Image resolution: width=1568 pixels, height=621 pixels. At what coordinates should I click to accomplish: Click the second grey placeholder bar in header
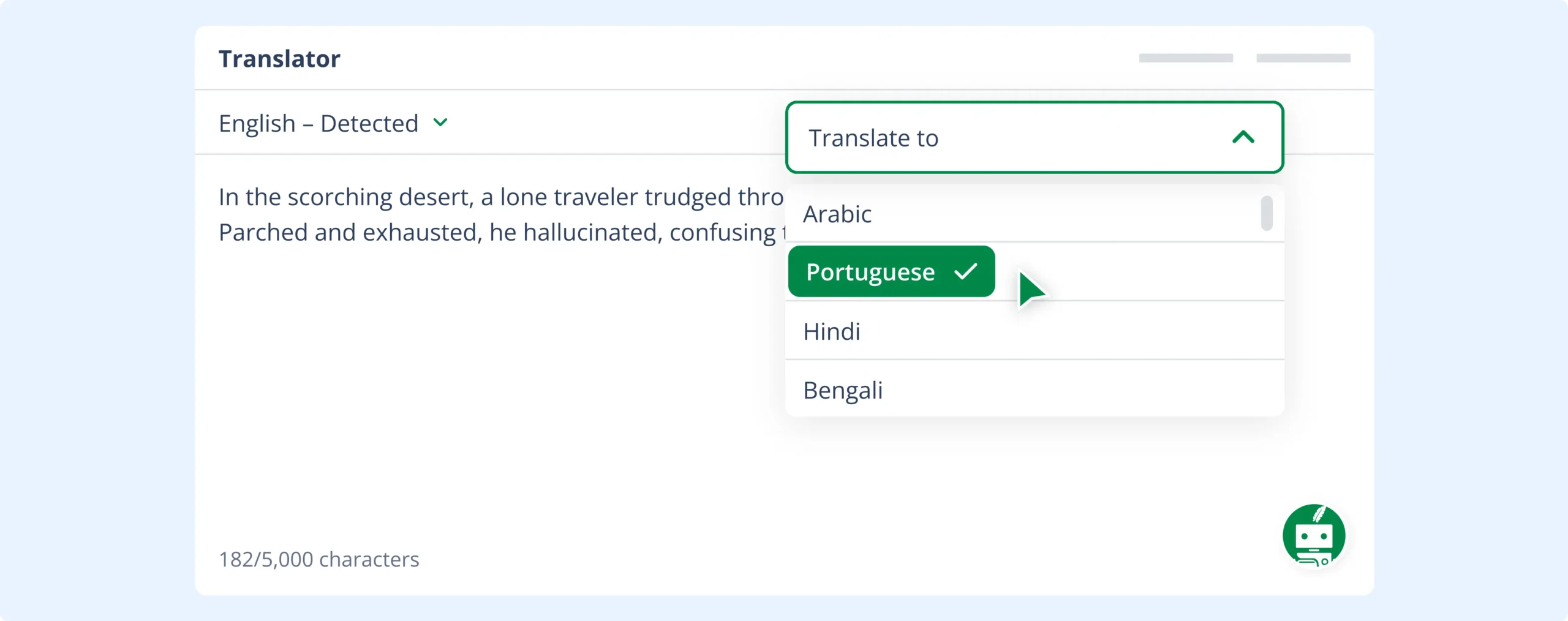1303,58
